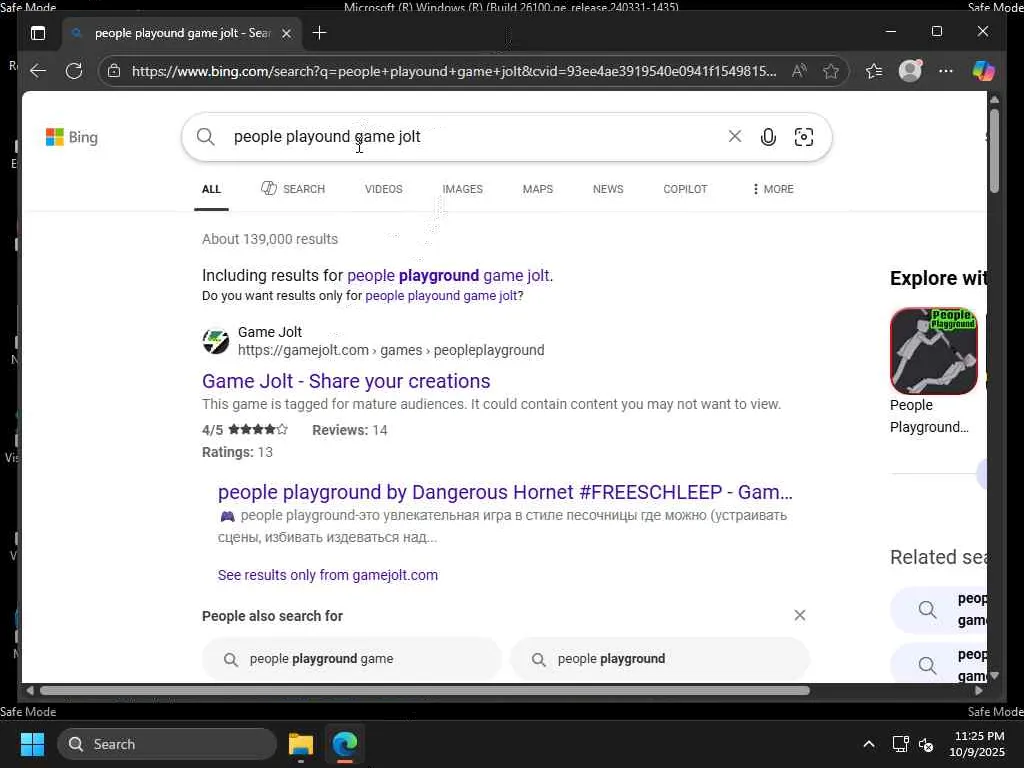Search only for 'people playound game jolt'

point(441,296)
